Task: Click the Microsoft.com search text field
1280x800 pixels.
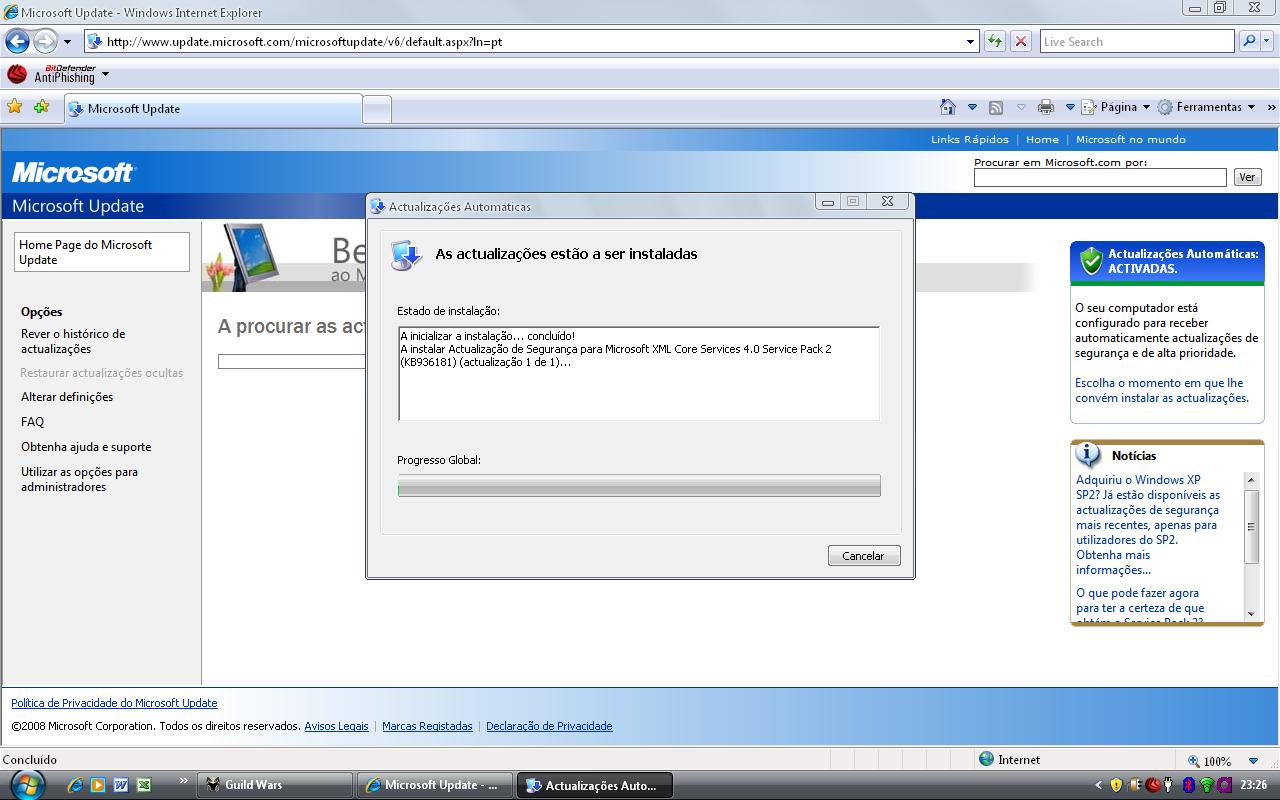Action: (1100, 177)
